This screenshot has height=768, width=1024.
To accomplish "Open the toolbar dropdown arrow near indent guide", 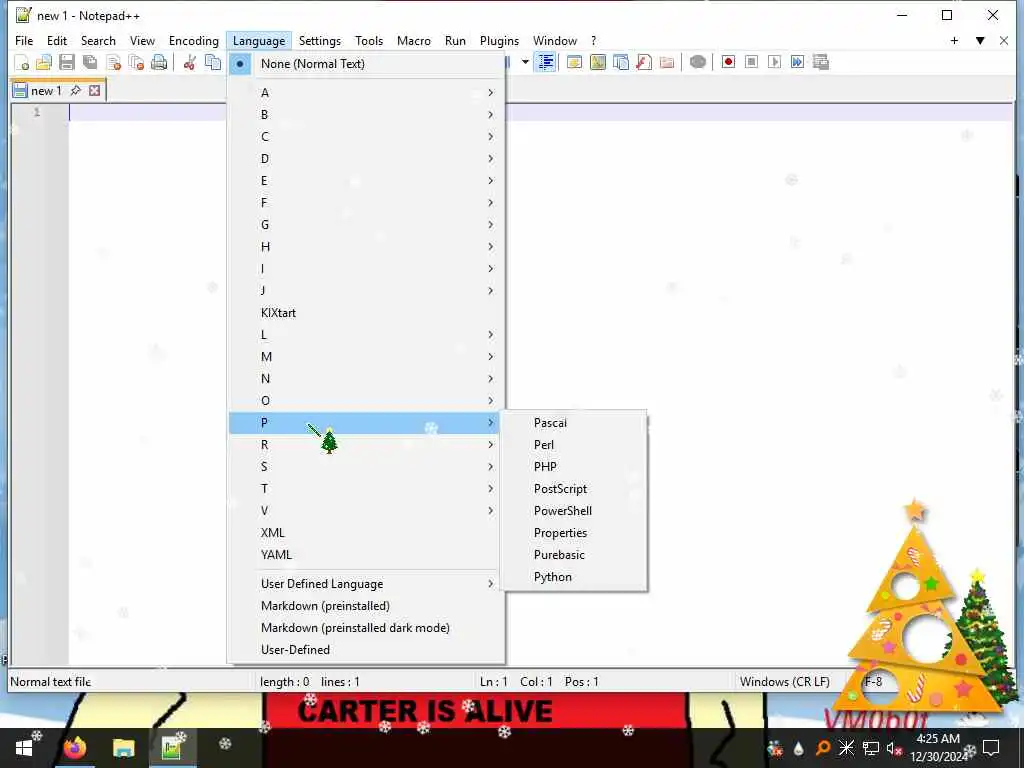I will pos(525,63).
